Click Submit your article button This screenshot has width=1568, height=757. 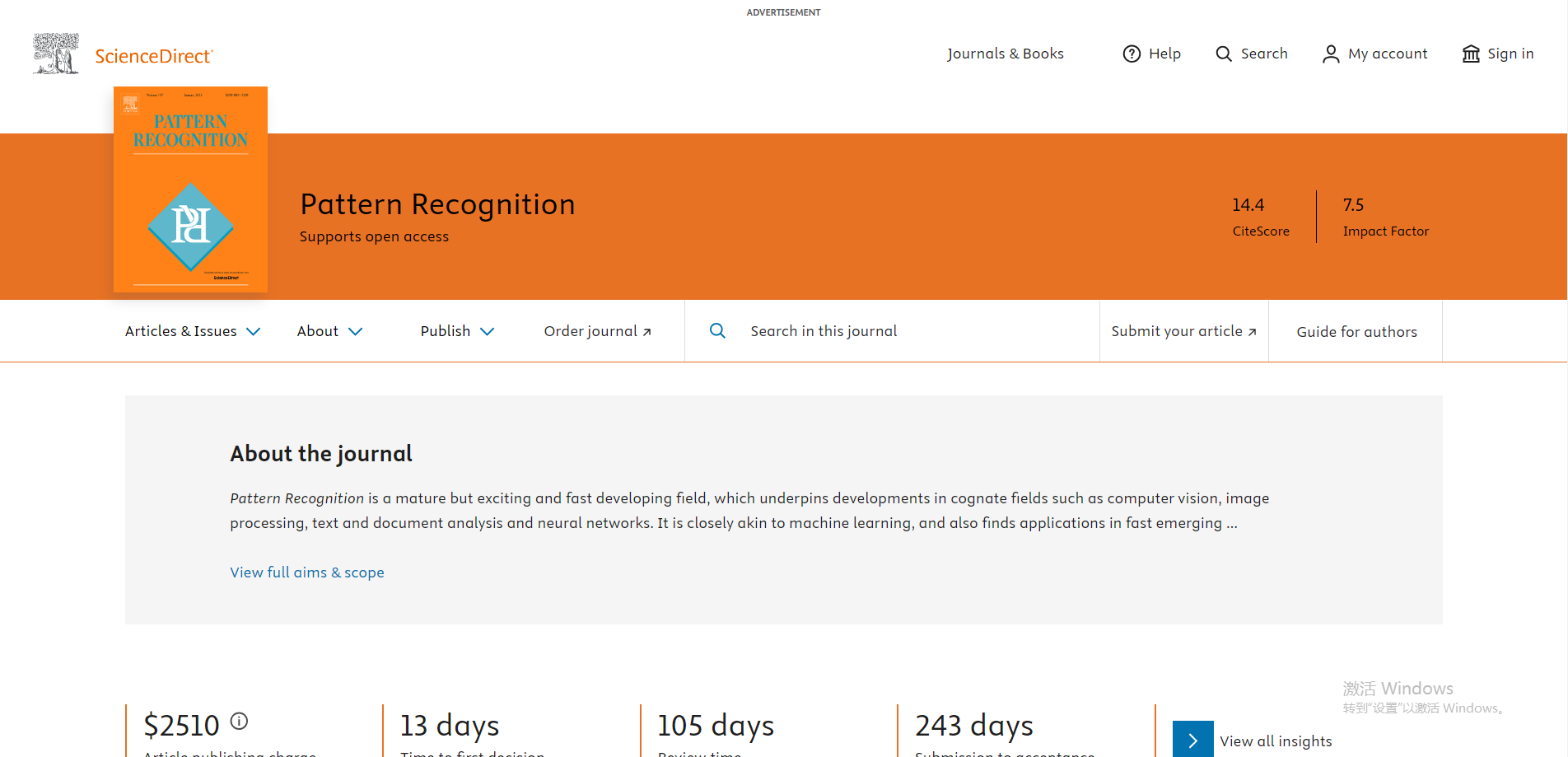tap(1184, 331)
